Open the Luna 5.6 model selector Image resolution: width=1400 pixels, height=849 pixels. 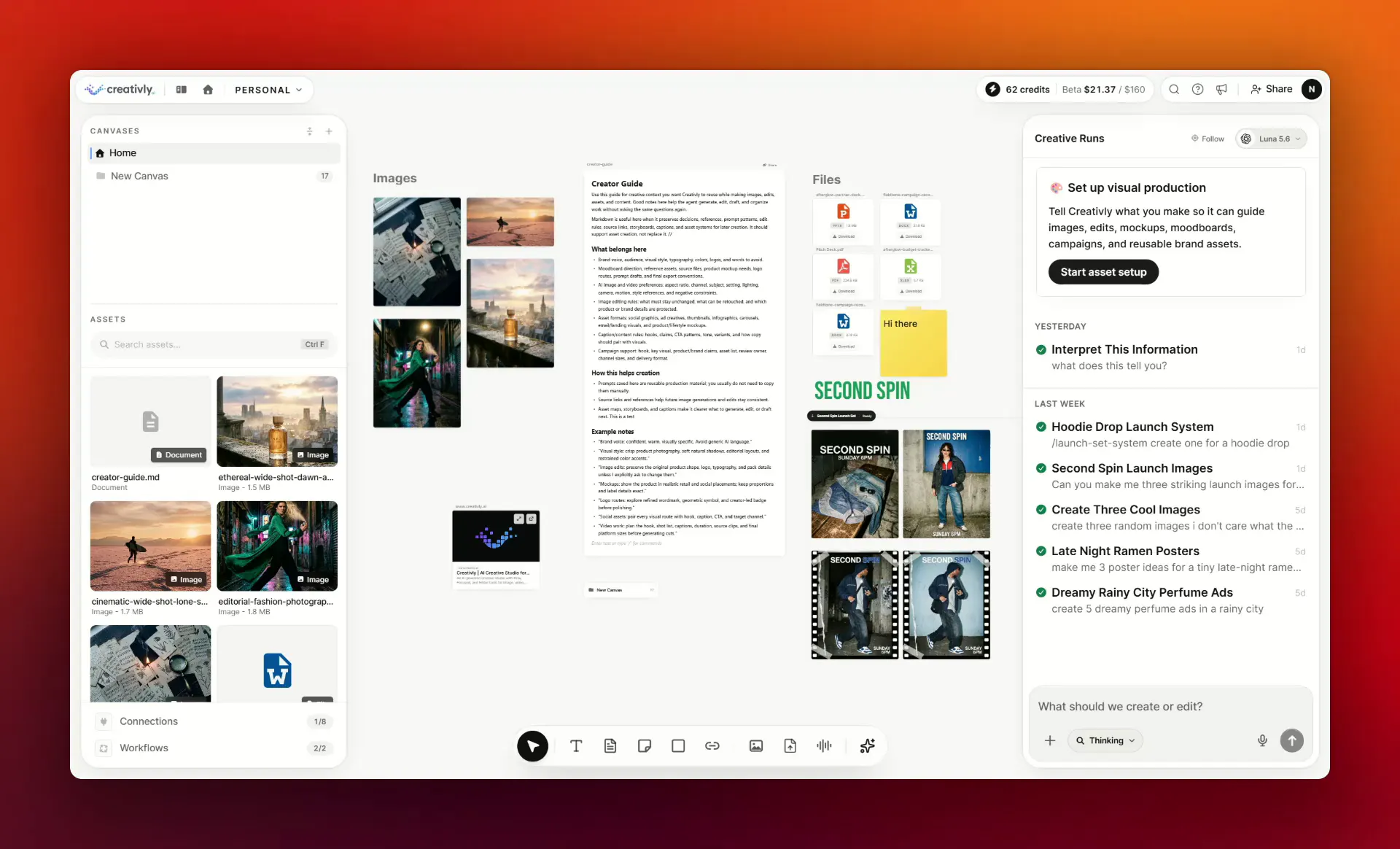1271,139
